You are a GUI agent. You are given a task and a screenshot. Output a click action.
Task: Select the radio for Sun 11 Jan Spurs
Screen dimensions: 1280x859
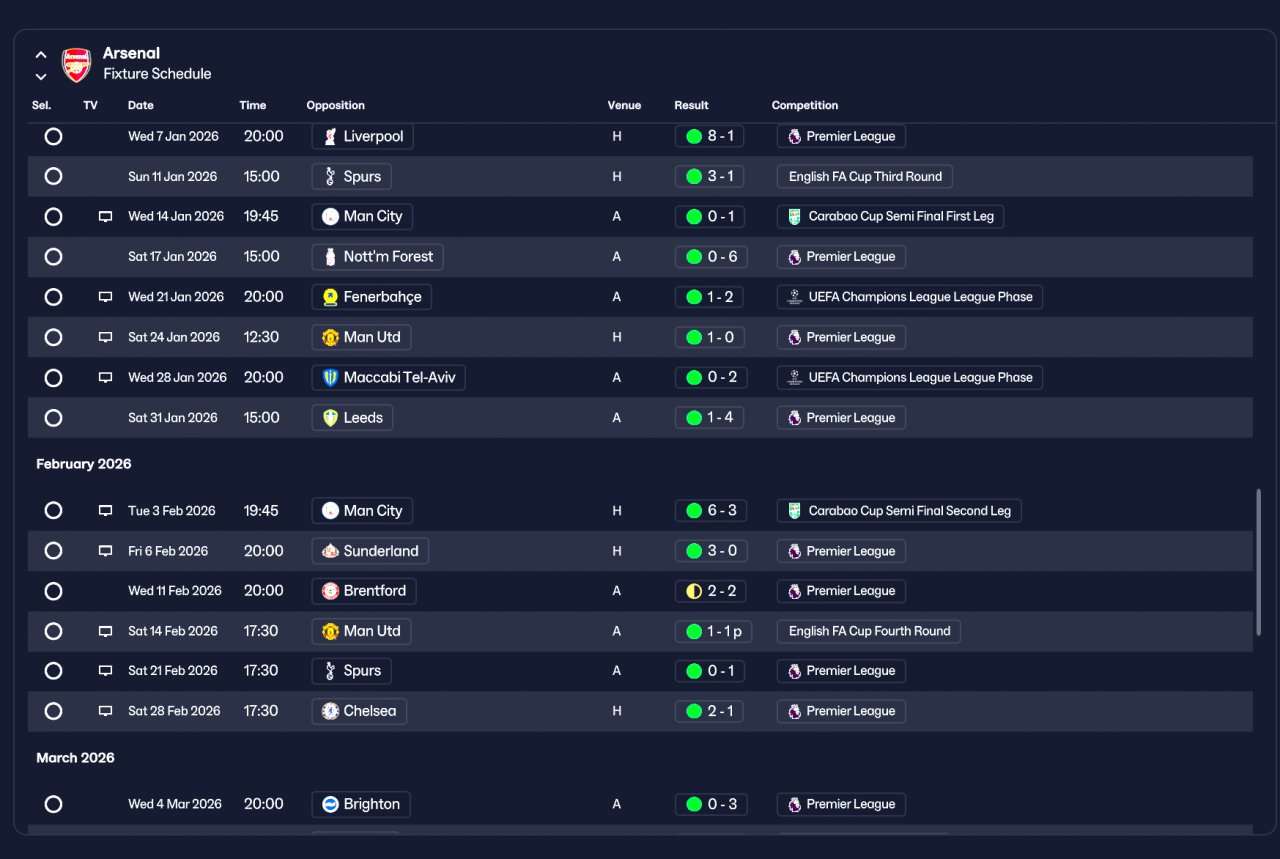(x=54, y=176)
